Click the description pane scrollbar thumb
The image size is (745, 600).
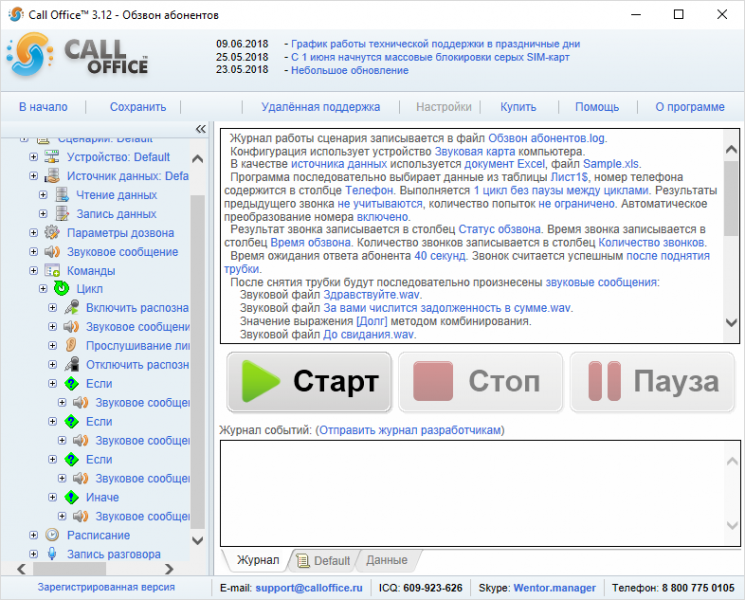(x=731, y=198)
